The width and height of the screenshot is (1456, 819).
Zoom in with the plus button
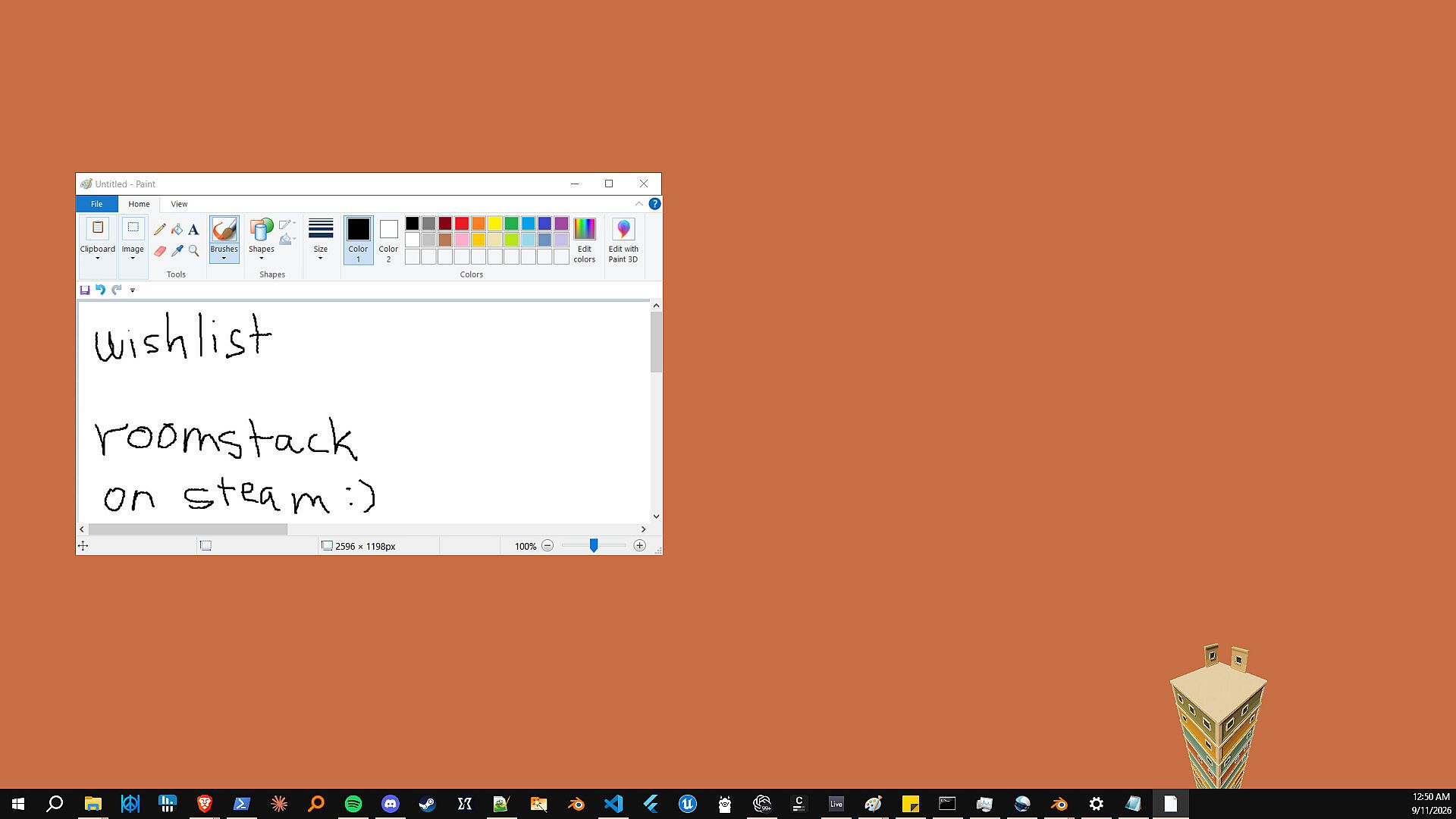point(639,546)
